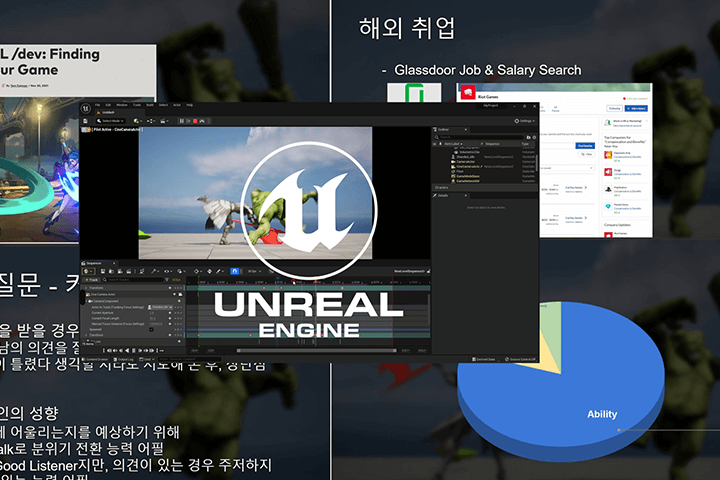The height and width of the screenshot is (480, 720).
Task: Sort the Outliner by Item Label column
Action: [x=453, y=144]
